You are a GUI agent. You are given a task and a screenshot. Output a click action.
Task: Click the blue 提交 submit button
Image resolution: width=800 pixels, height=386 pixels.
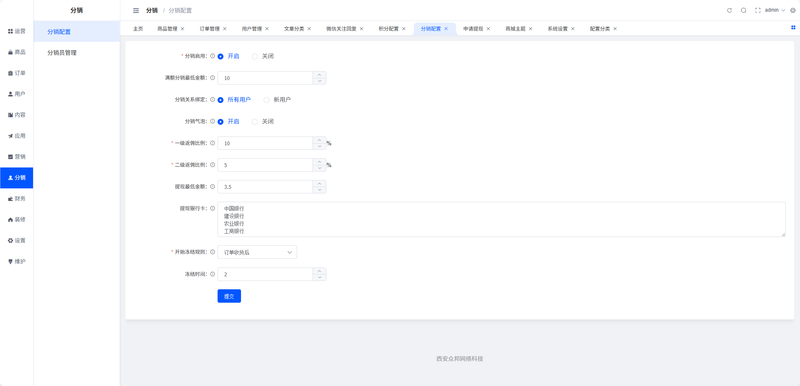(229, 296)
